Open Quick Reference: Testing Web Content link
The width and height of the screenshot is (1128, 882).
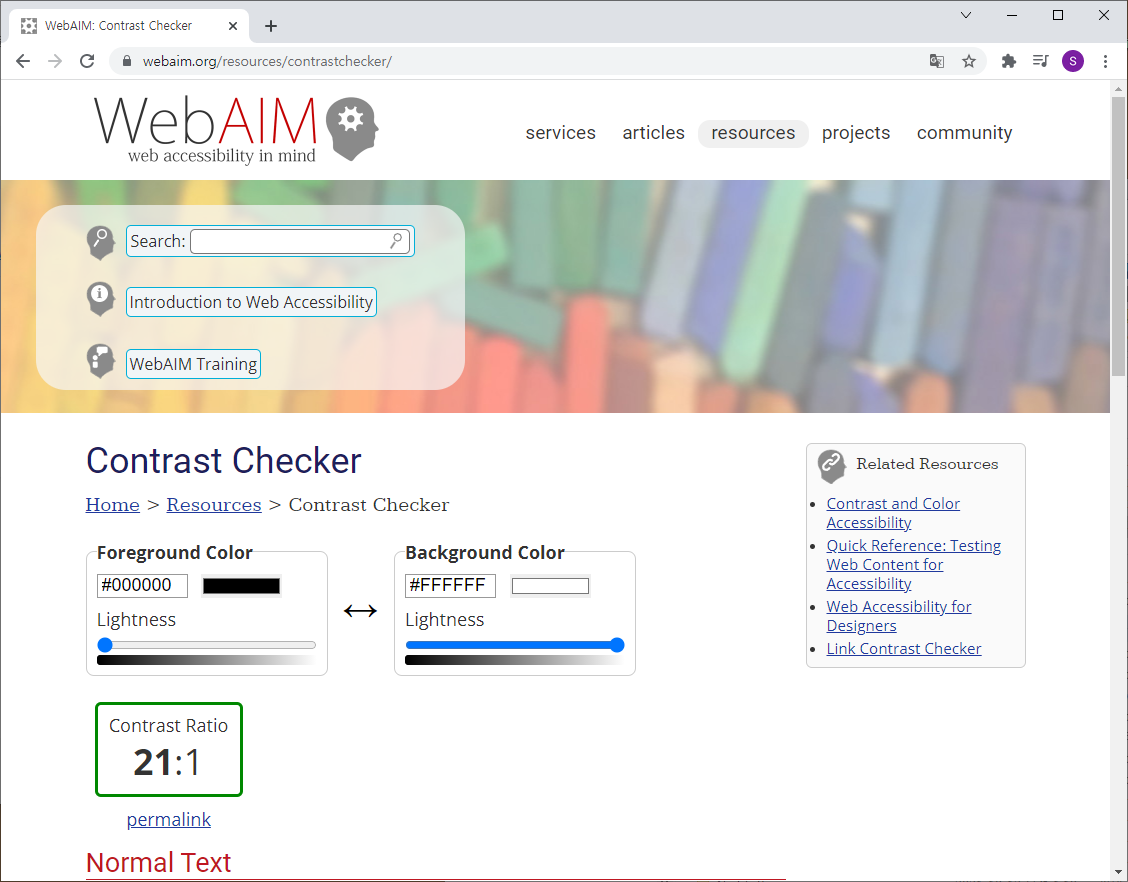point(914,565)
